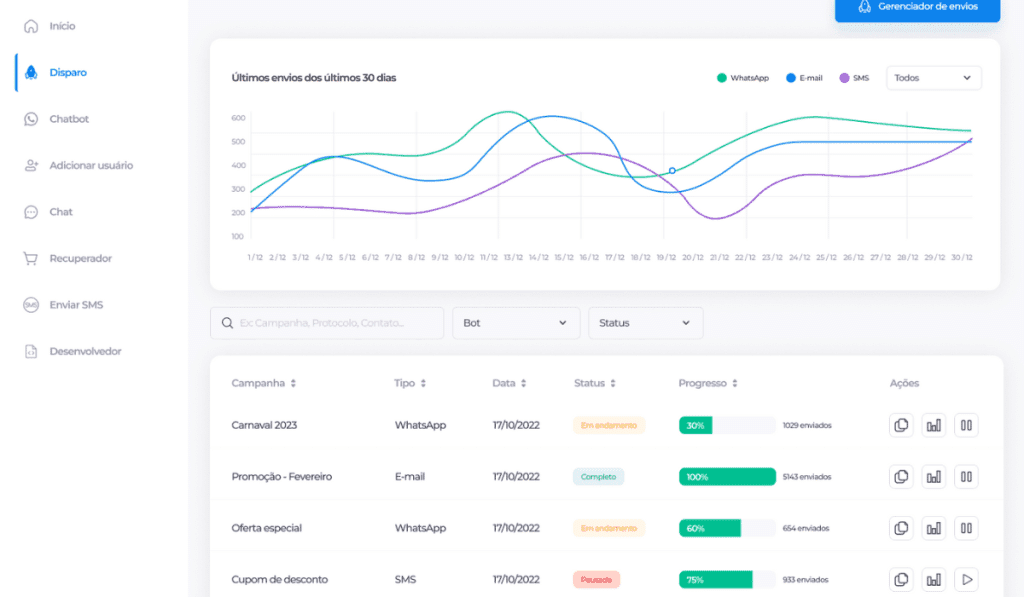Expand the Bot dropdown filter
Viewport: 1024px width, 597px height.
click(515, 323)
